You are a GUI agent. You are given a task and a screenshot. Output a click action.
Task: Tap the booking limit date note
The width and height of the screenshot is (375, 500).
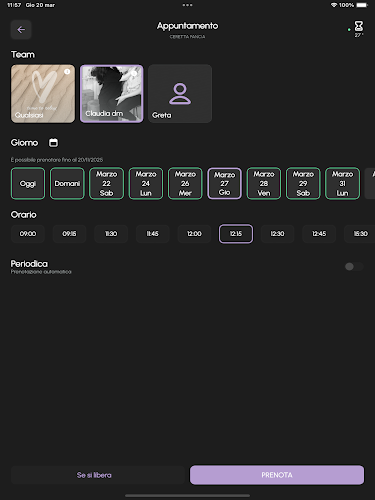point(57,160)
